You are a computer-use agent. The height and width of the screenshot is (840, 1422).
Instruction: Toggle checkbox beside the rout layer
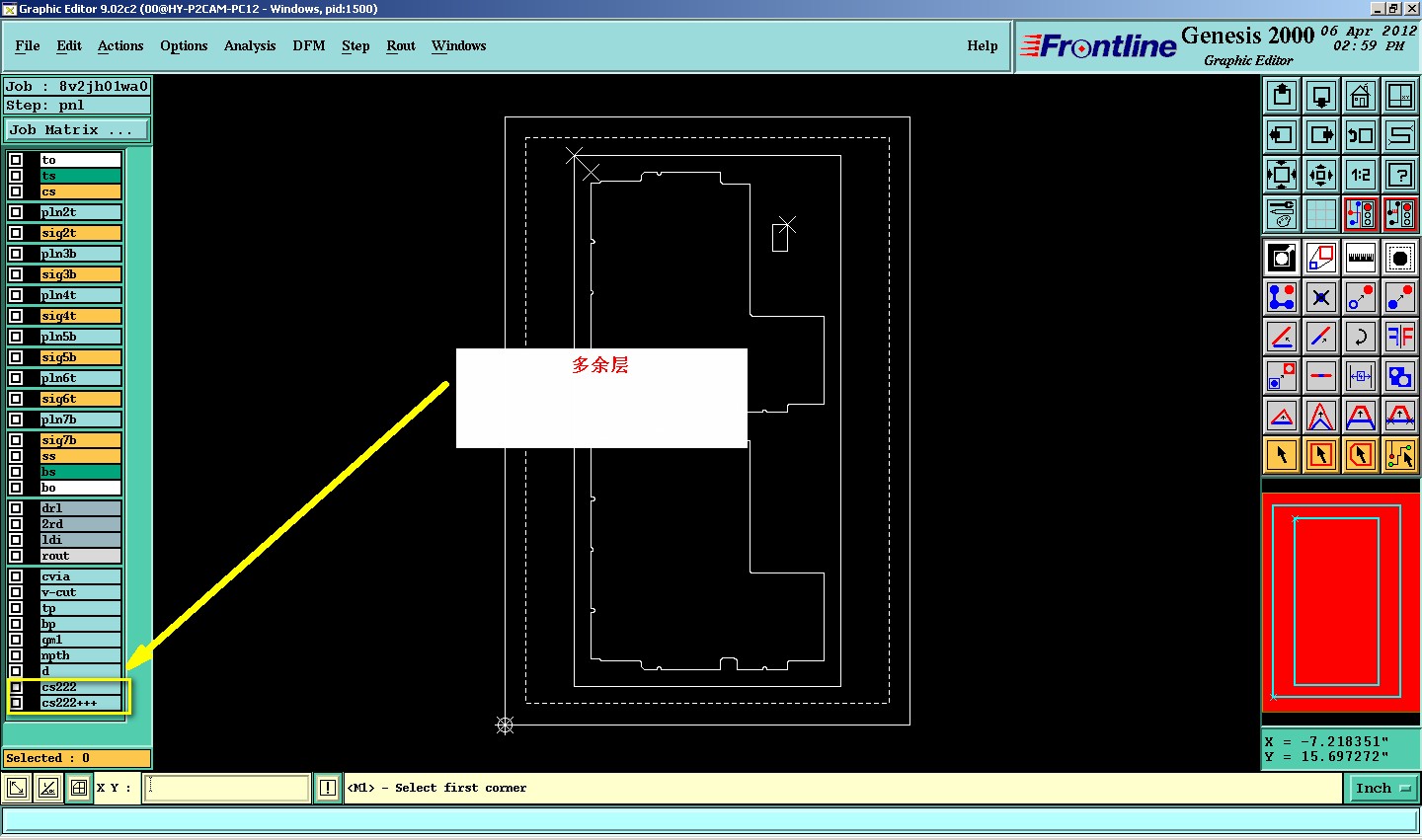point(16,556)
